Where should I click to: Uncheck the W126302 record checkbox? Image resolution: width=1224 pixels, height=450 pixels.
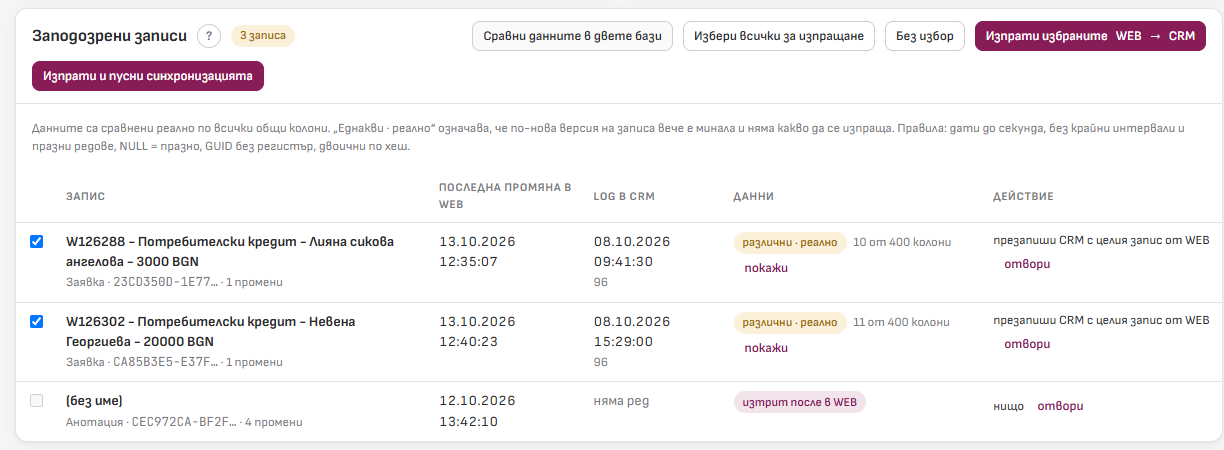37,322
